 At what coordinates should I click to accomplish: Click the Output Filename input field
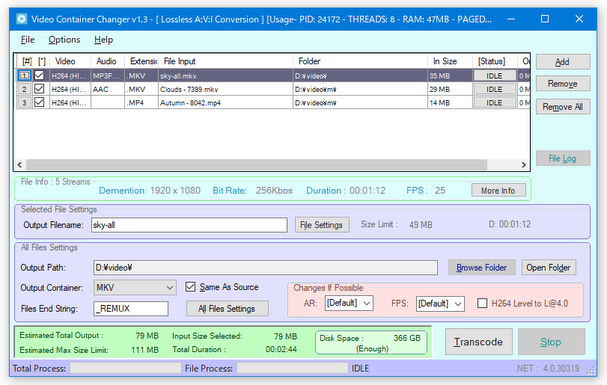(189, 225)
